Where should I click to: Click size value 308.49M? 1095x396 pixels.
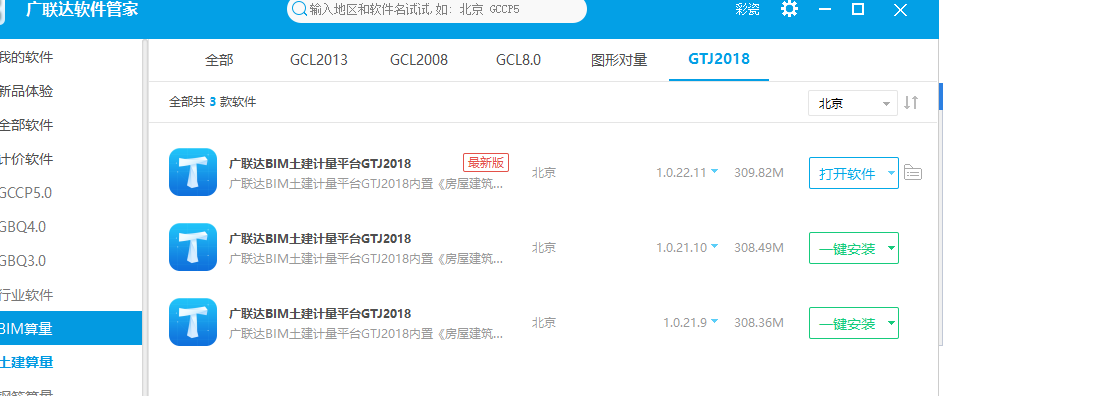[759, 247]
